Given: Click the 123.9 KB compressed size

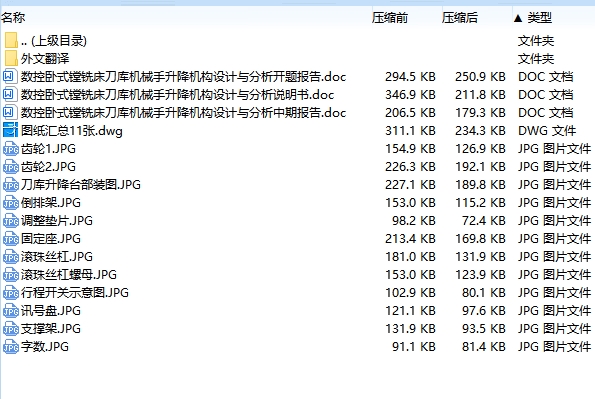Looking at the screenshot, I should (480, 274).
